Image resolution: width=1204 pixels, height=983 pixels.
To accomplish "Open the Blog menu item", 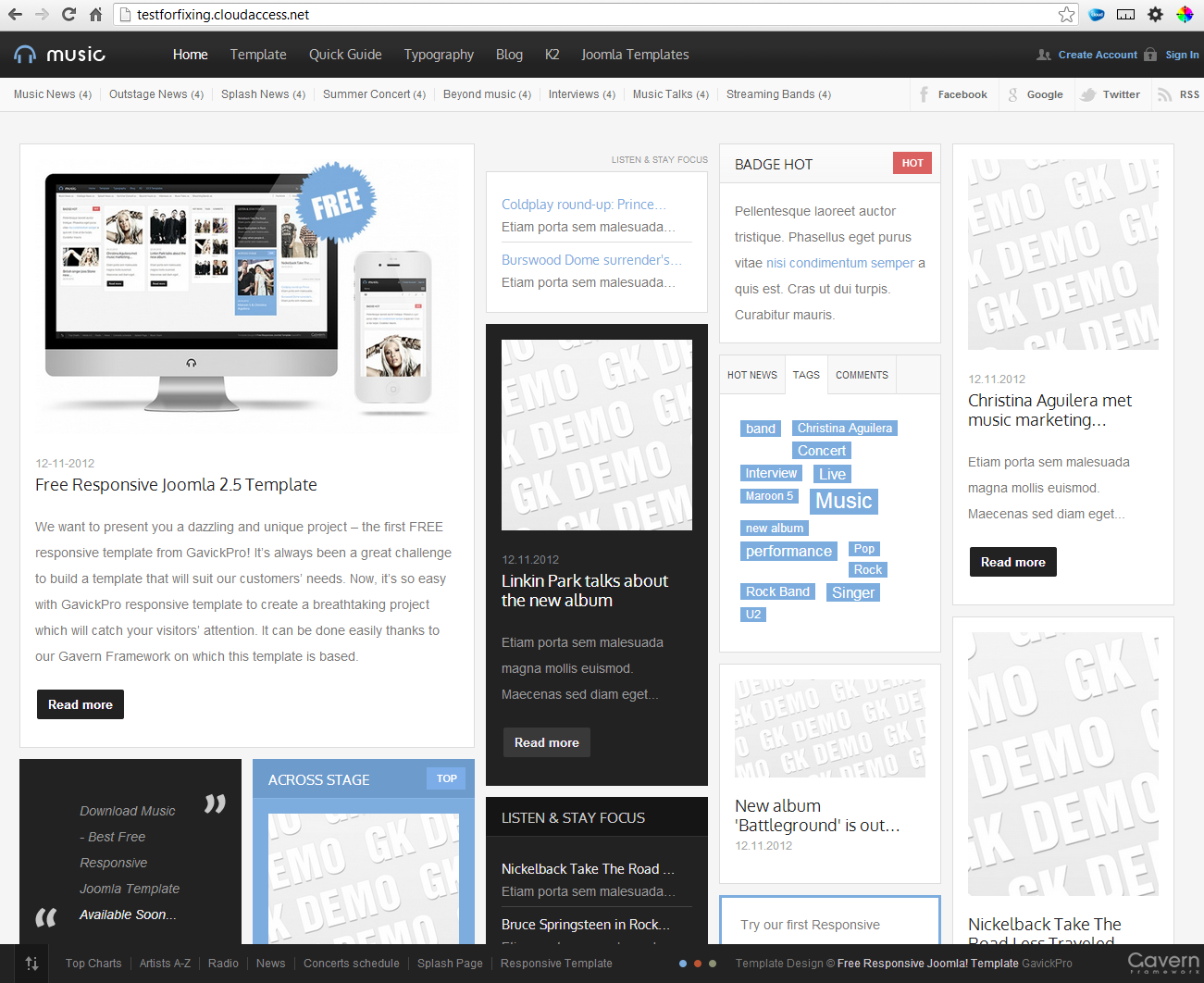I will click(509, 55).
